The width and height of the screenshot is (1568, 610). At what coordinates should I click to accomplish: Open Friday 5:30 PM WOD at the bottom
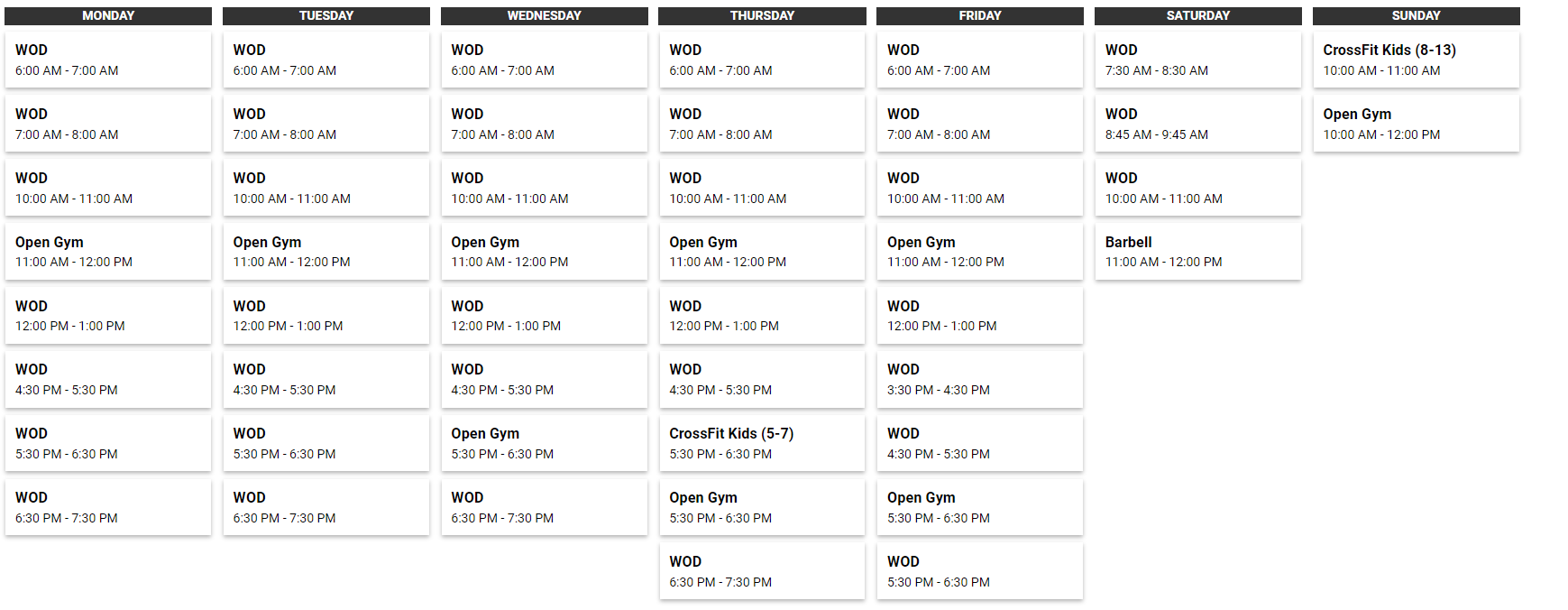pos(980,571)
